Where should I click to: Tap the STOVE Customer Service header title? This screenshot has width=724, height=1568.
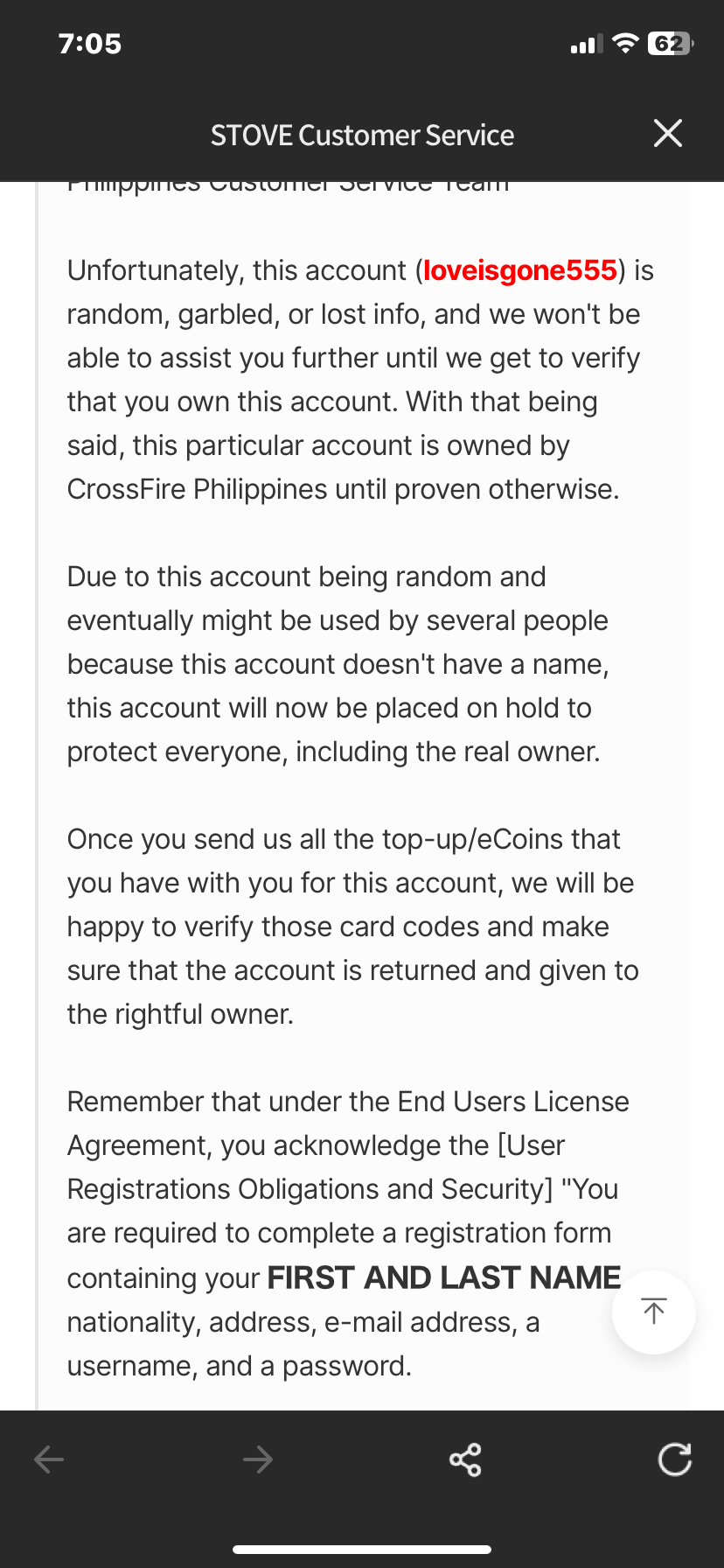click(x=362, y=136)
